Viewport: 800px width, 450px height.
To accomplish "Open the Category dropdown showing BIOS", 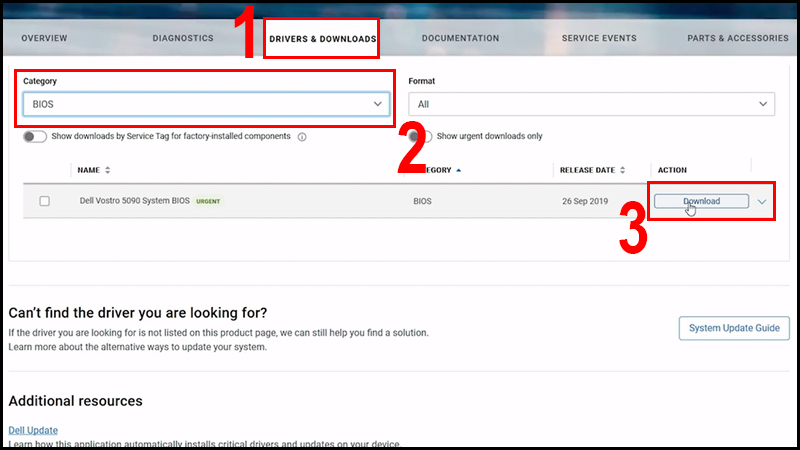I will 206,104.
